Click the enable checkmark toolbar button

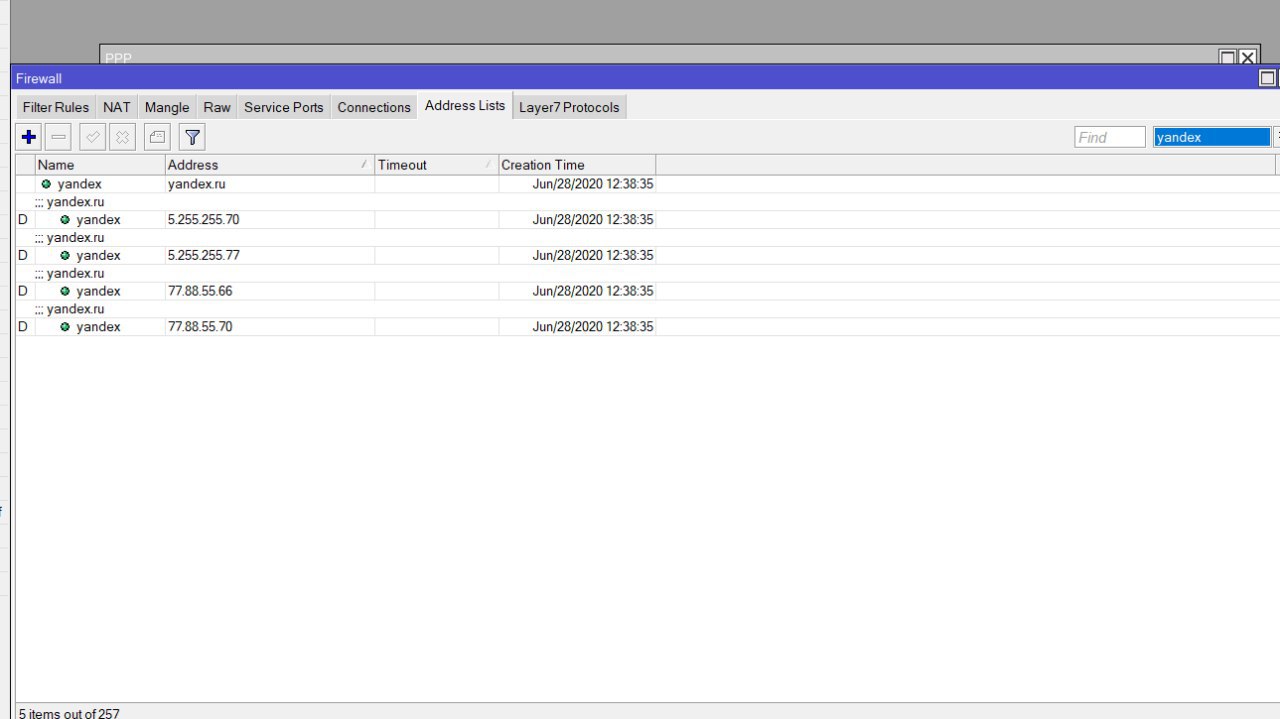pos(93,137)
